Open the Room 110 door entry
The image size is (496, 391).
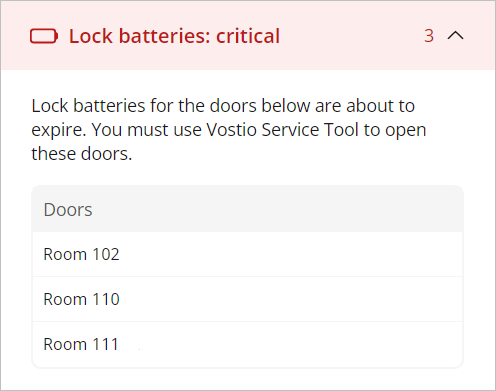tap(248, 299)
